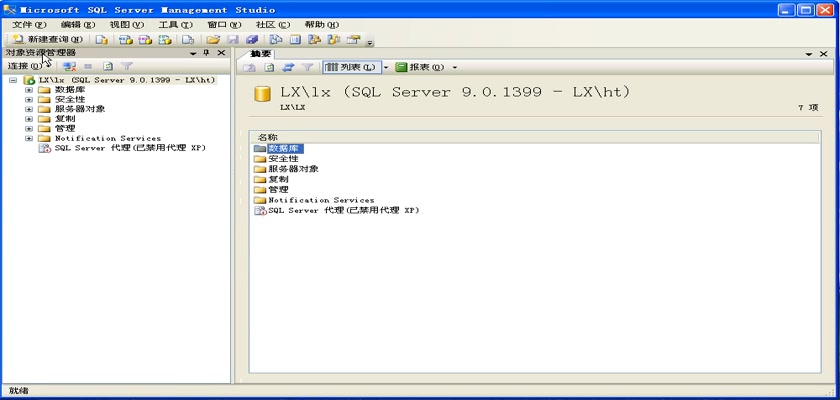Viewport: 840px width, 400px height.
Task: Open the active documents dropdown beside Summary tab
Action: tap(809, 54)
